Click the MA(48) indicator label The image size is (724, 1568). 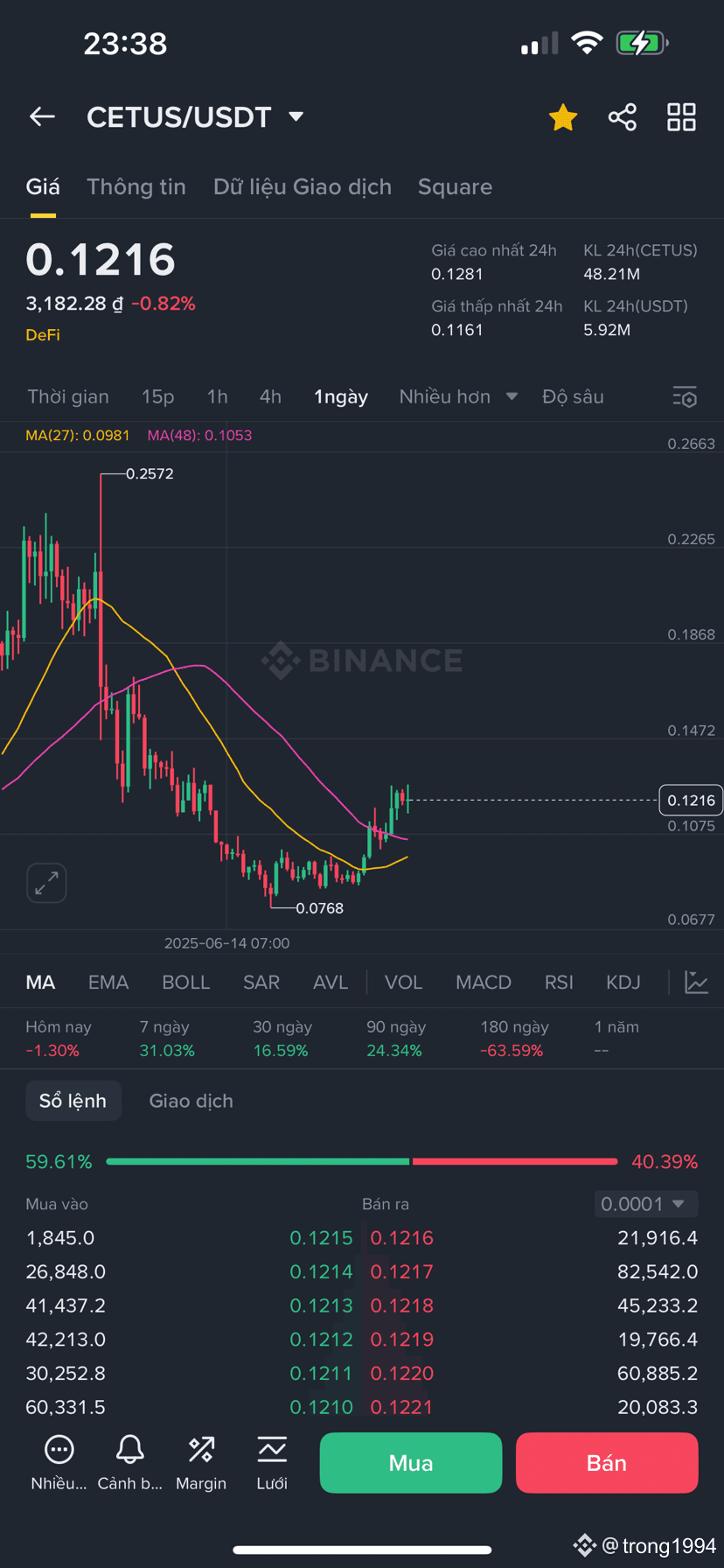[x=199, y=435]
